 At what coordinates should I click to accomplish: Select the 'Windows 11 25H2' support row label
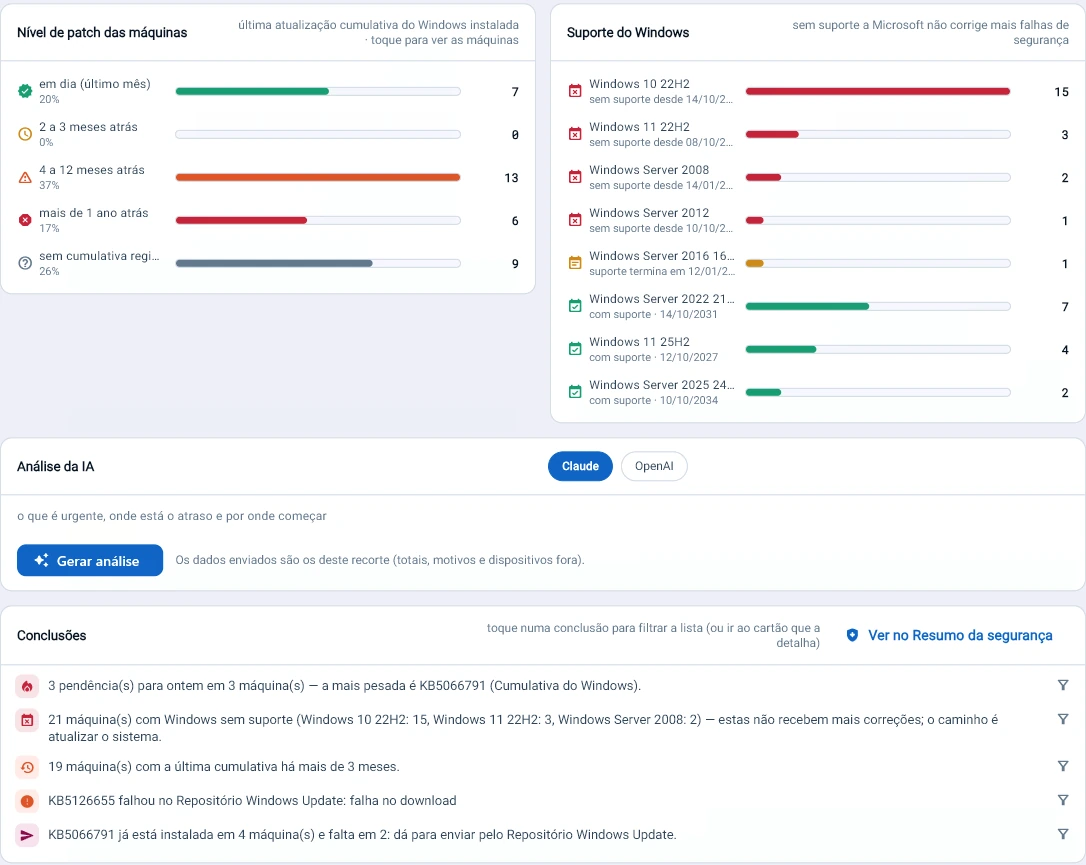[x=639, y=341]
